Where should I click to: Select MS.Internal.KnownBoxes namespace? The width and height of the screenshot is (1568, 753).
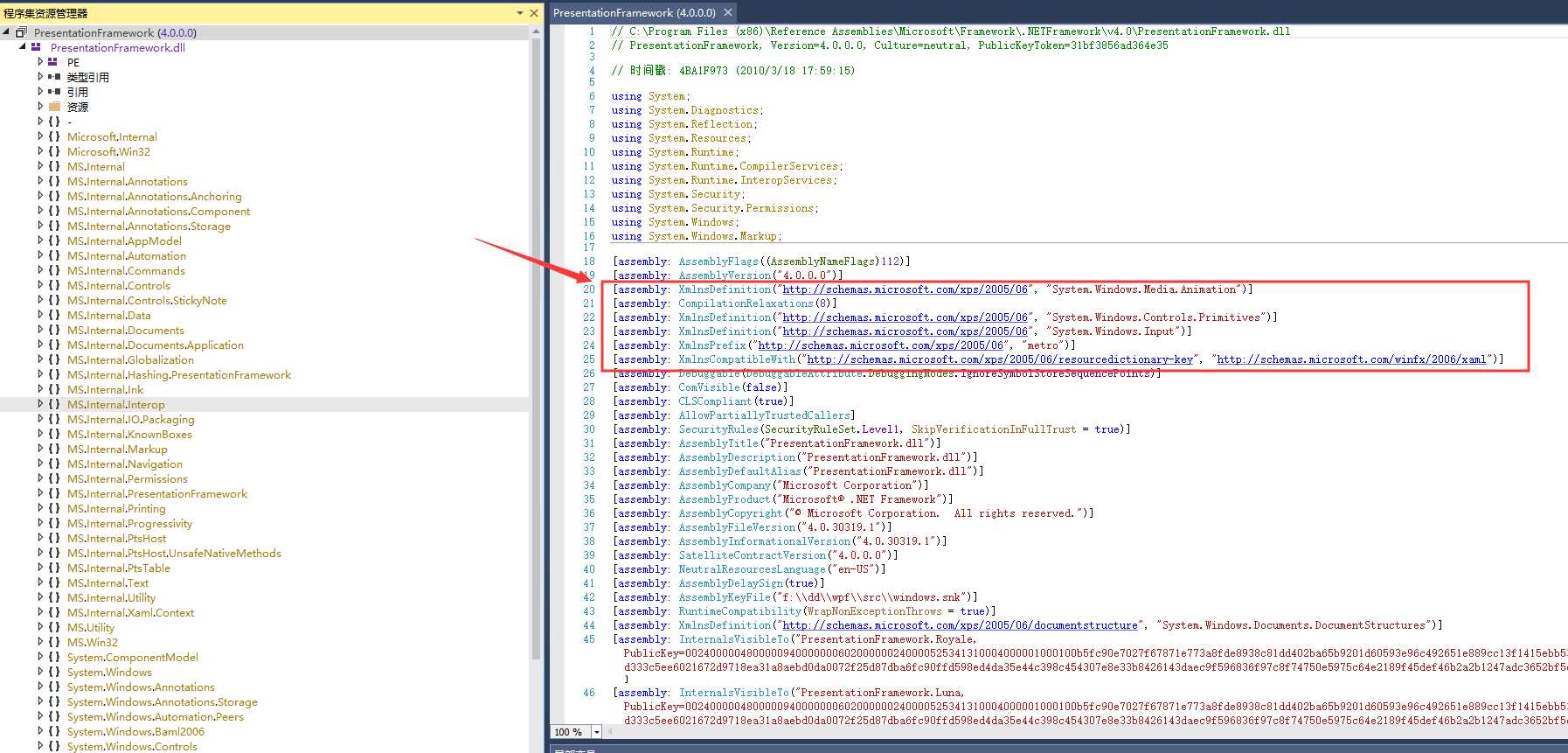click(129, 434)
